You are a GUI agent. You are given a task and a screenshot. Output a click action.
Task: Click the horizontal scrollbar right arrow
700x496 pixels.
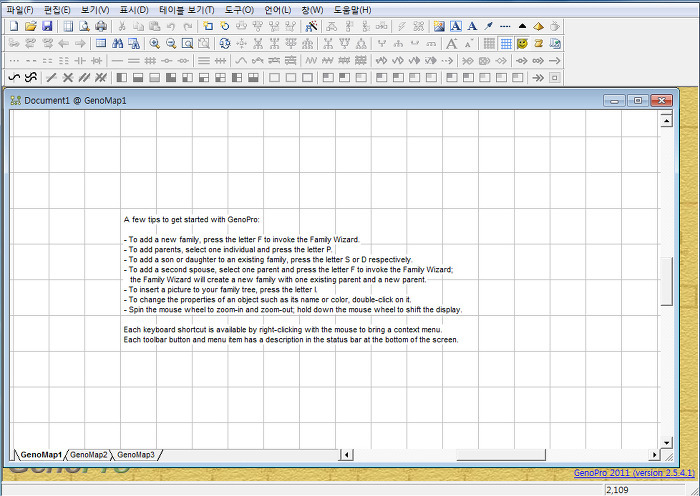click(x=654, y=455)
